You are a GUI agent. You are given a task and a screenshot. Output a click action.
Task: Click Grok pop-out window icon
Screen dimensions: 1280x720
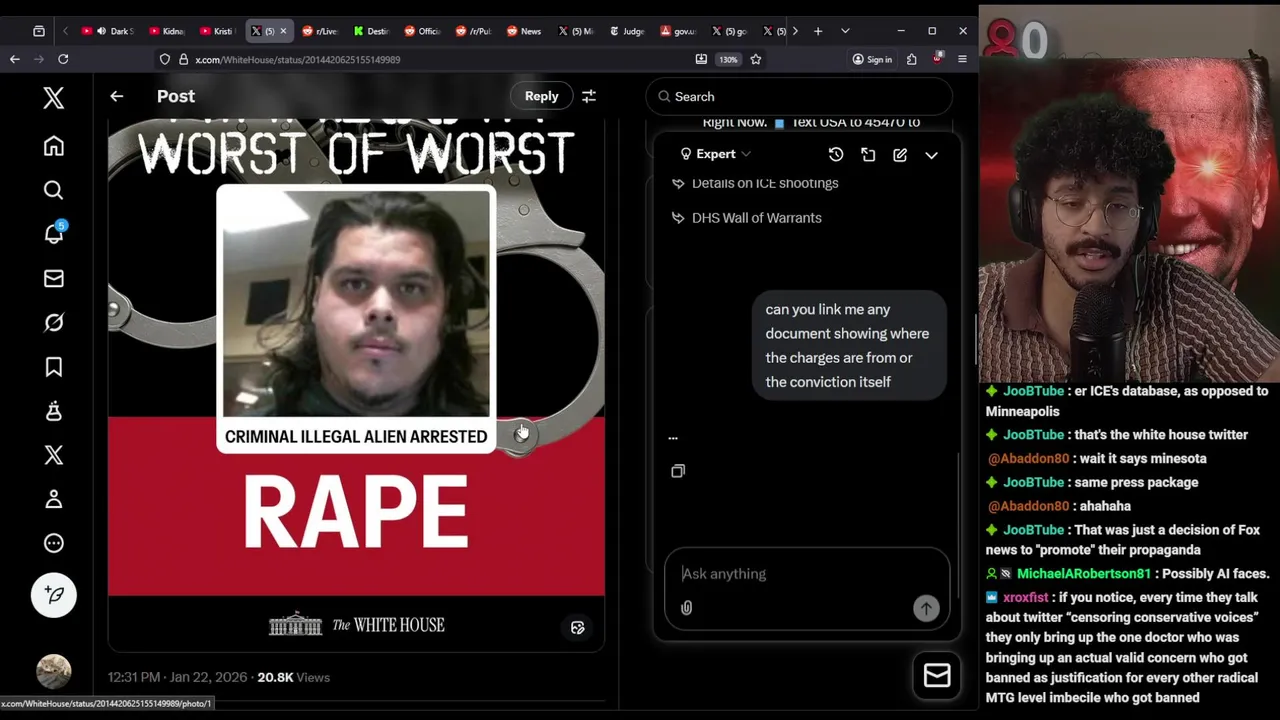click(x=868, y=154)
